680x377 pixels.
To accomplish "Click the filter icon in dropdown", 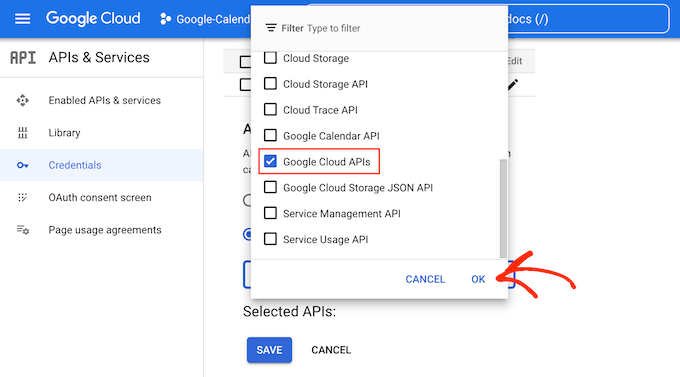I will pyautogui.click(x=271, y=28).
